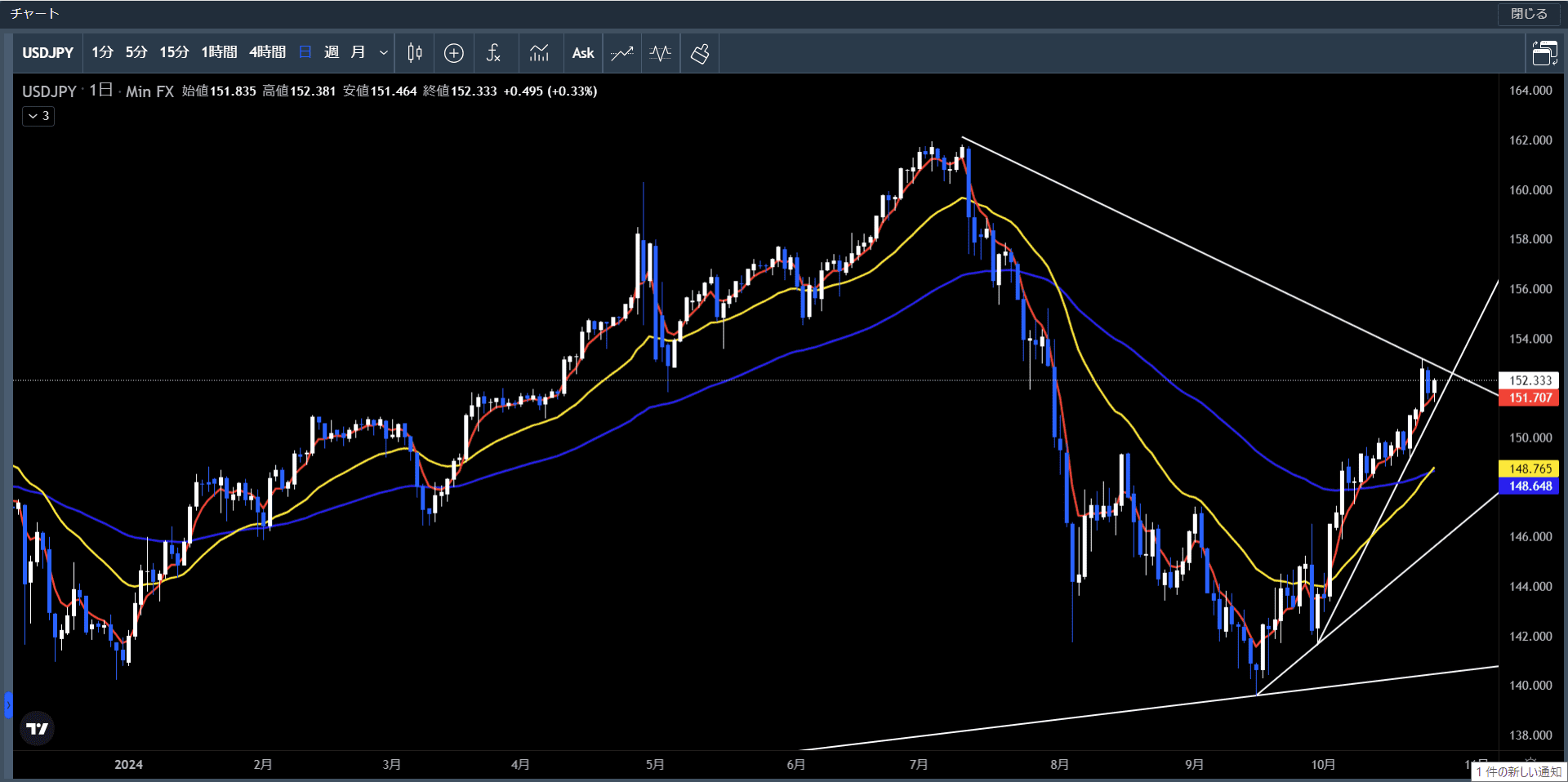Click the 156.000 price axis label
The image size is (1568, 782).
point(1530,289)
